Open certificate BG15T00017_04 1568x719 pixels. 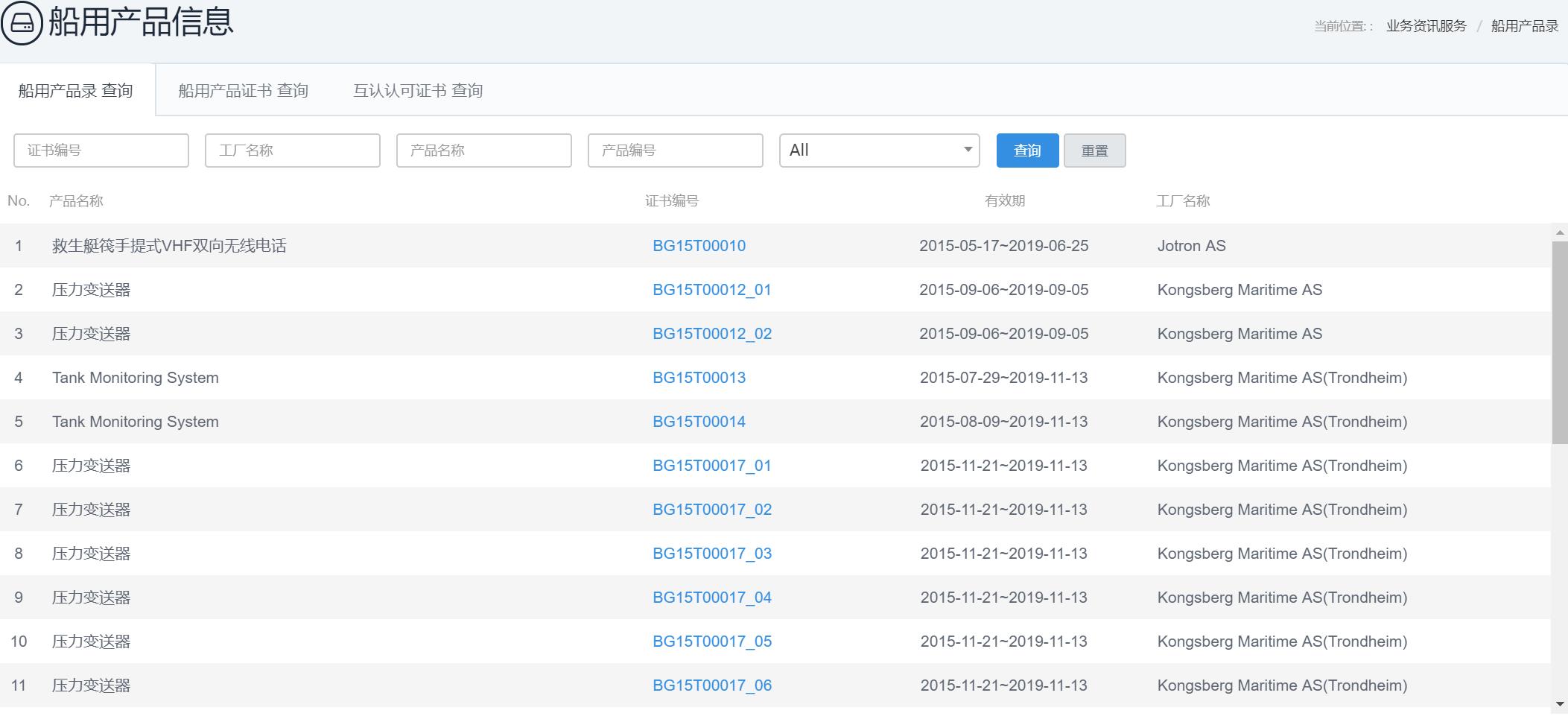(x=712, y=598)
